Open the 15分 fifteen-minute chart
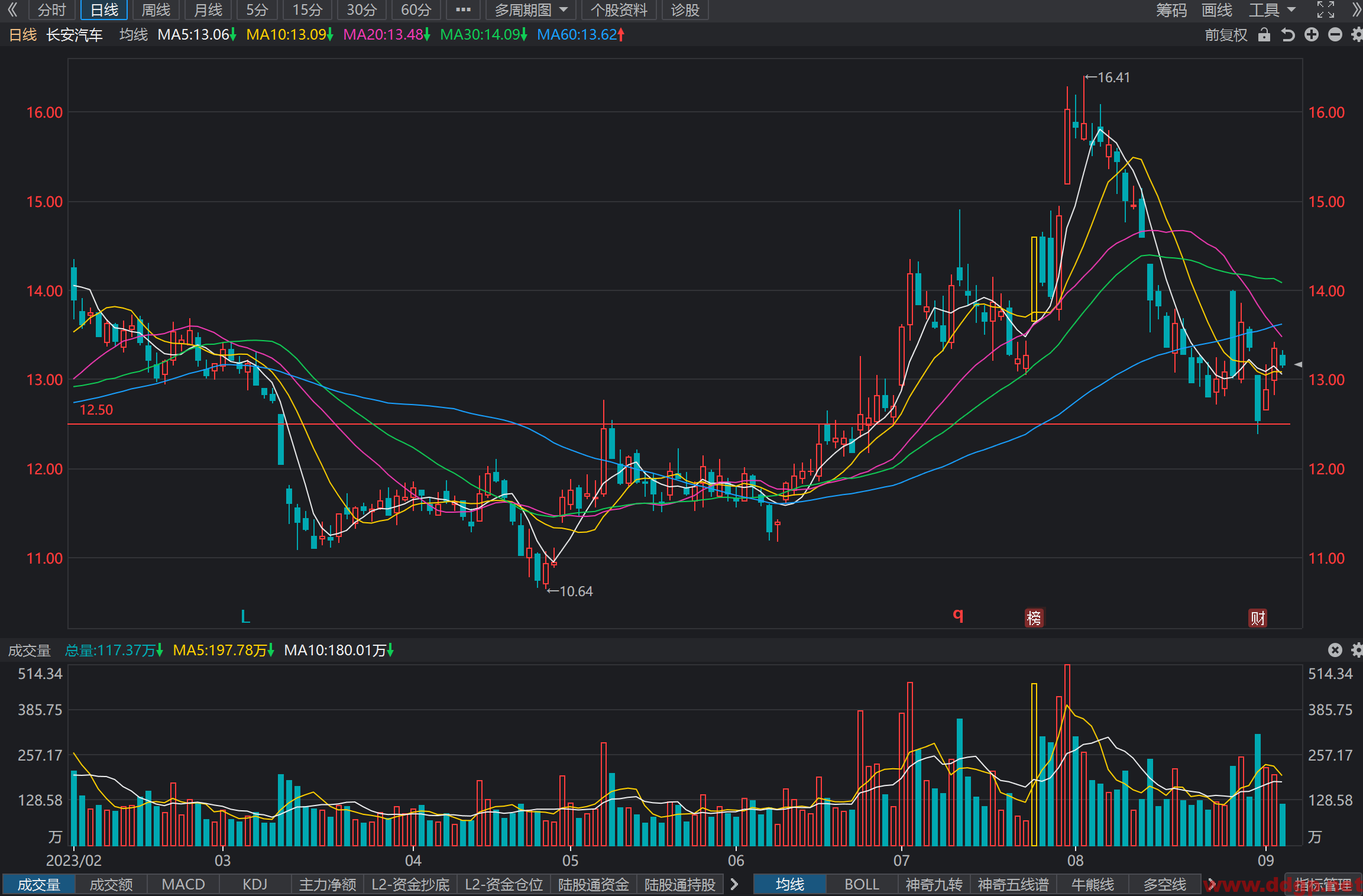Viewport: 1363px width, 896px height. pos(307,10)
